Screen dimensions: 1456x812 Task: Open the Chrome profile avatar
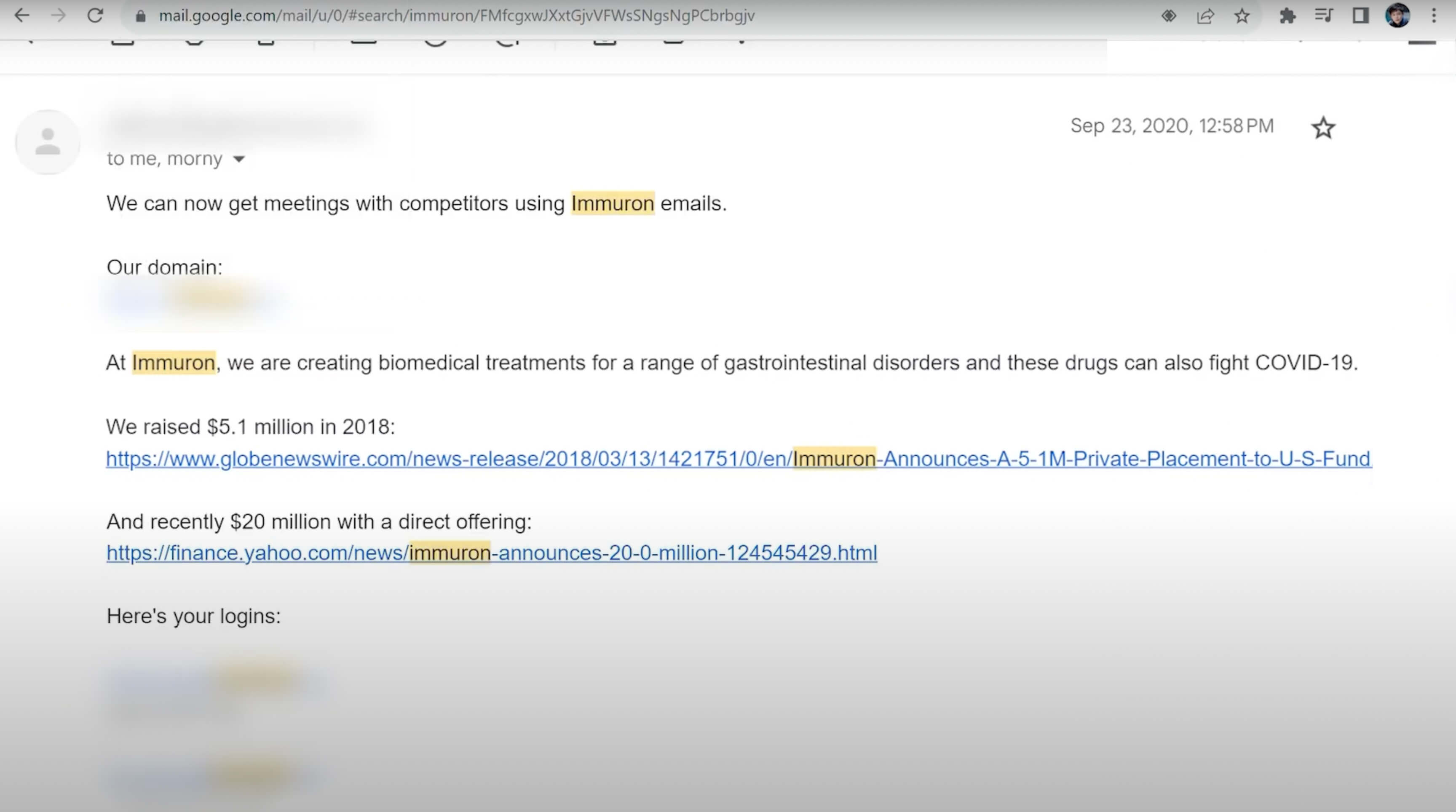pos(1397,16)
